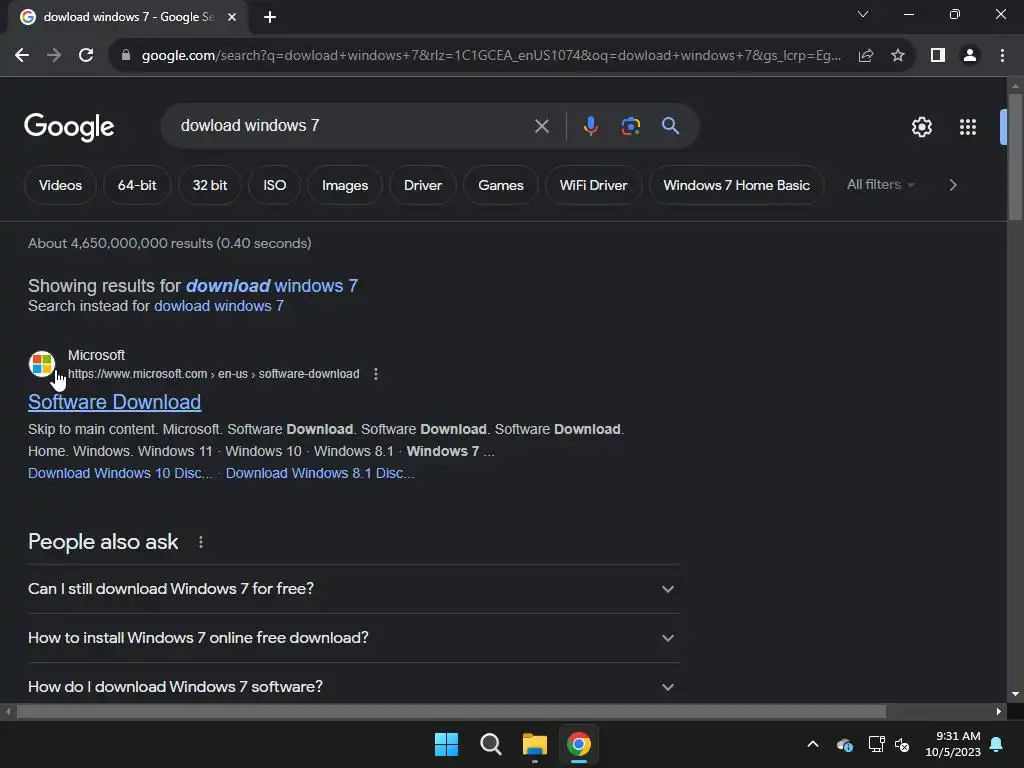View site info via the padlock icon
The height and width of the screenshot is (768, 1024).
click(x=126, y=56)
